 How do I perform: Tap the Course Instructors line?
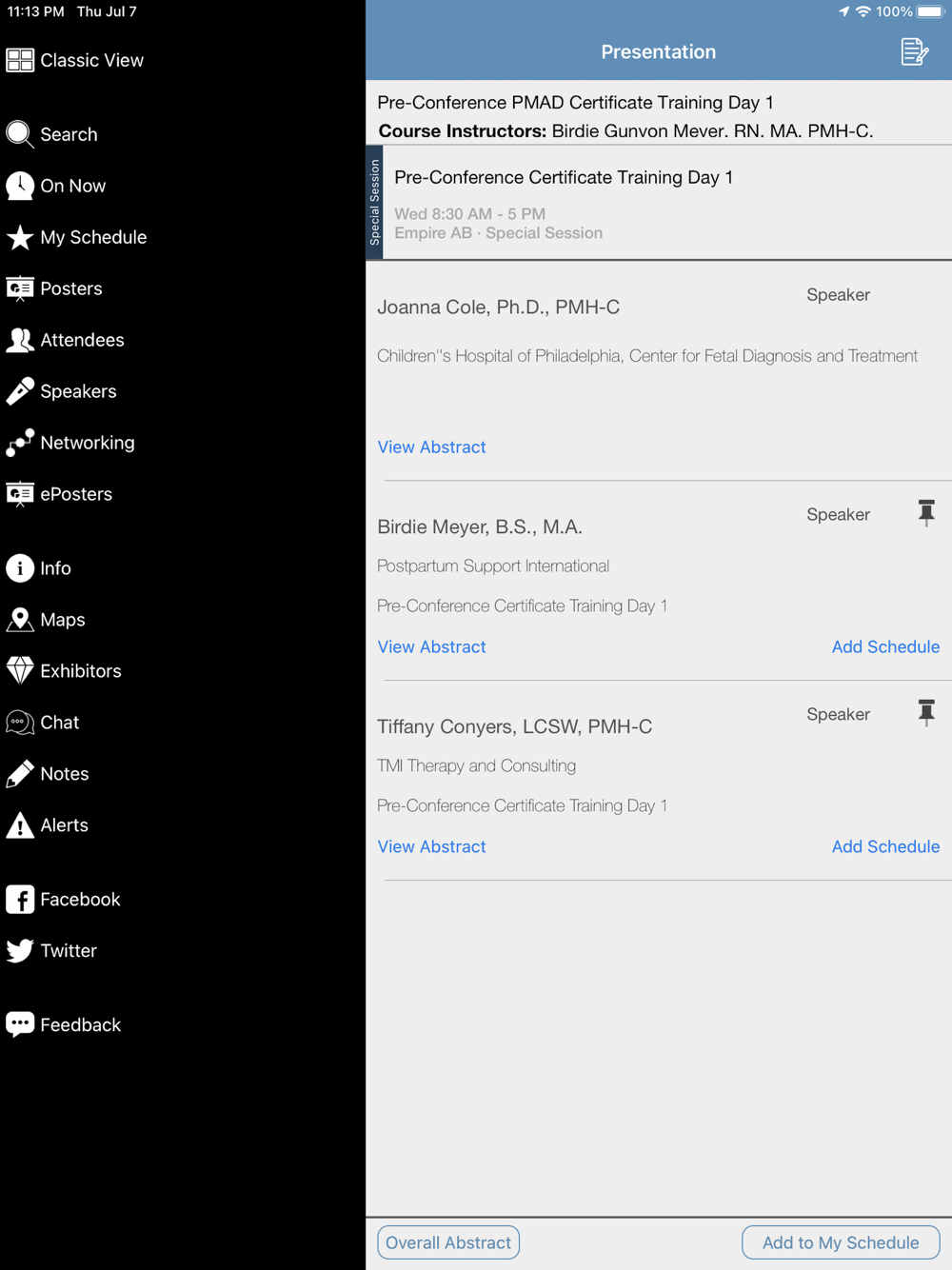[625, 130]
